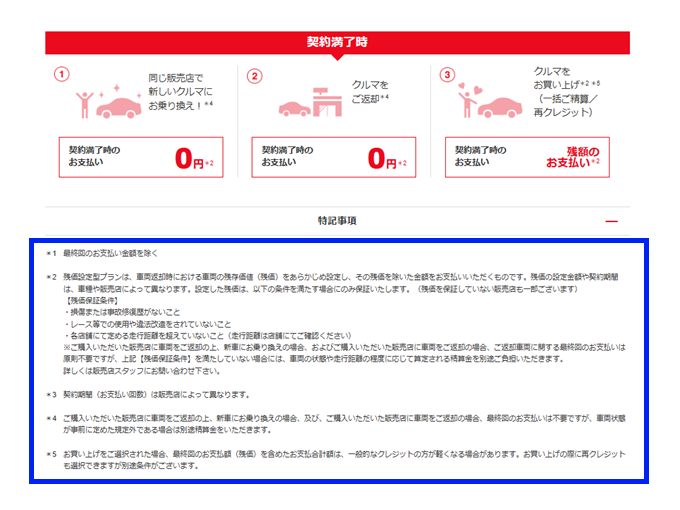Click the 特記事項 section heading
The image size is (680, 510).
coord(337,221)
